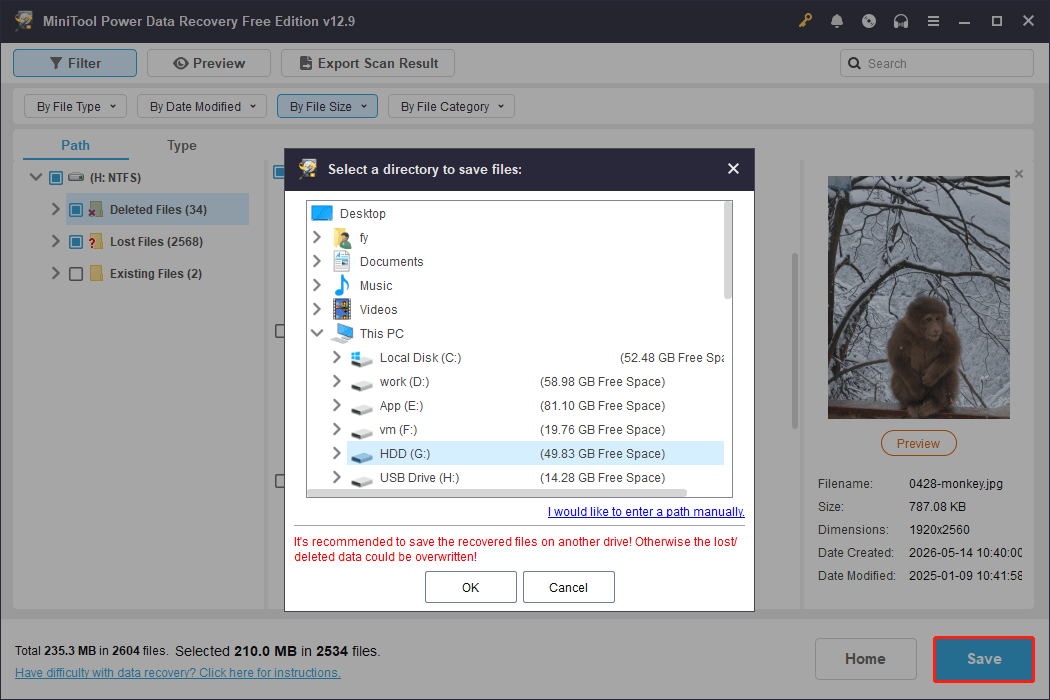Click the Existing Files folder icon
Image resolution: width=1050 pixels, height=700 pixels.
coord(96,273)
